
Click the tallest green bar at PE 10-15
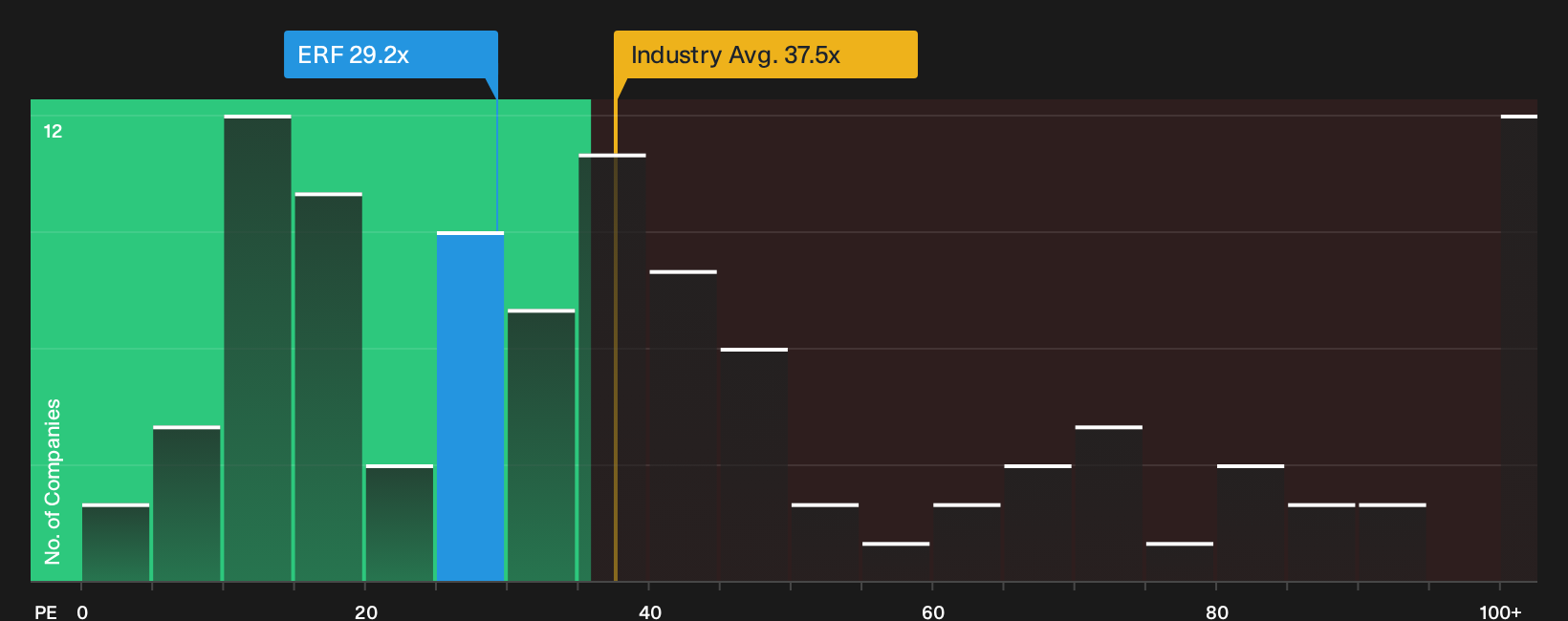(x=258, y=348)
